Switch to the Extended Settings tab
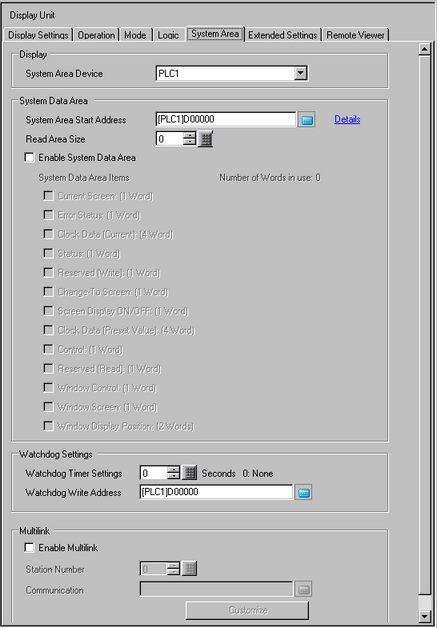437x628 pixels. coord(283,35)
